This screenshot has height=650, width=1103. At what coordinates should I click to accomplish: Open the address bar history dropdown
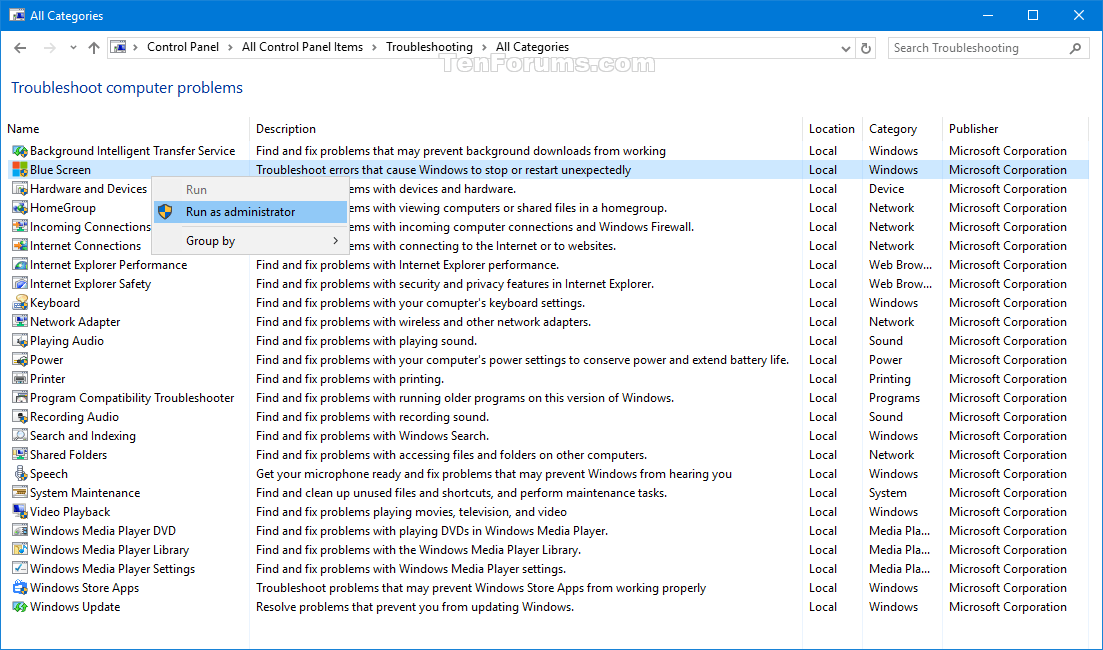pos(846,48)
